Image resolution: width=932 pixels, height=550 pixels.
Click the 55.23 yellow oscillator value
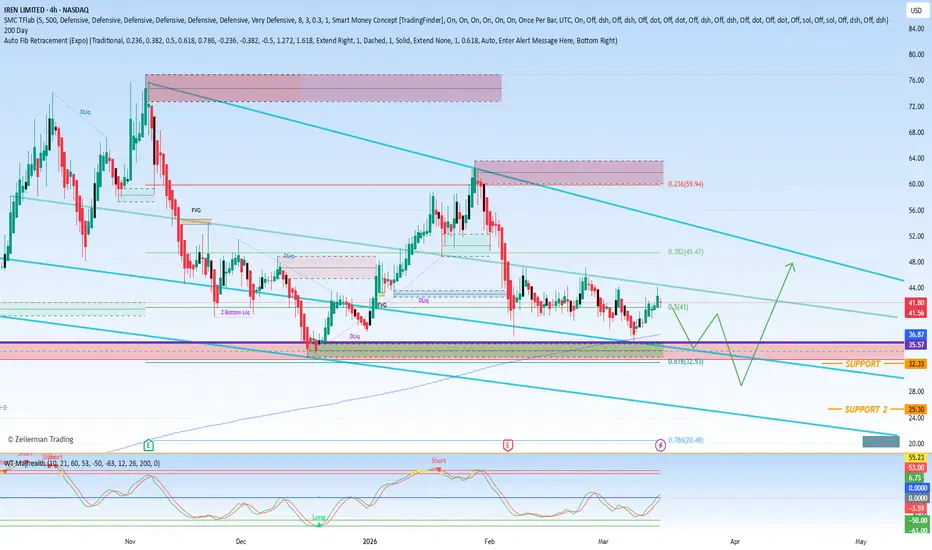tap(916, 457)
